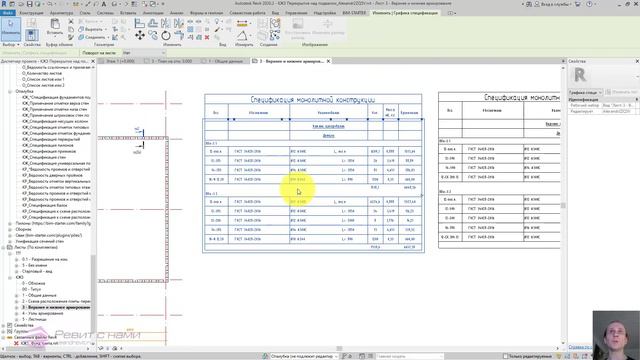
Task: Open the 'Поворот на листе' rotation dropdown
Action: (x=144, y=53)
